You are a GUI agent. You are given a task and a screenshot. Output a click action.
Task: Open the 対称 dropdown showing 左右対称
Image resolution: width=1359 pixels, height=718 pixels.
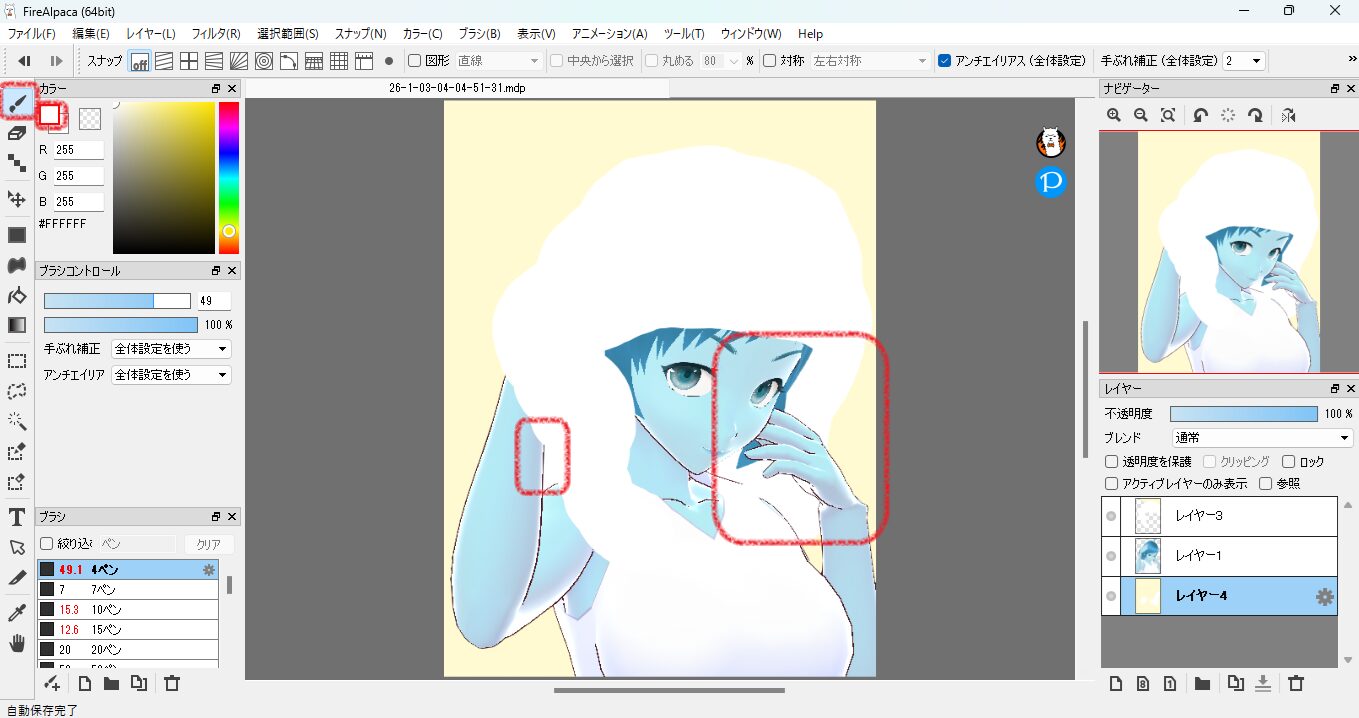click(870, 61)
